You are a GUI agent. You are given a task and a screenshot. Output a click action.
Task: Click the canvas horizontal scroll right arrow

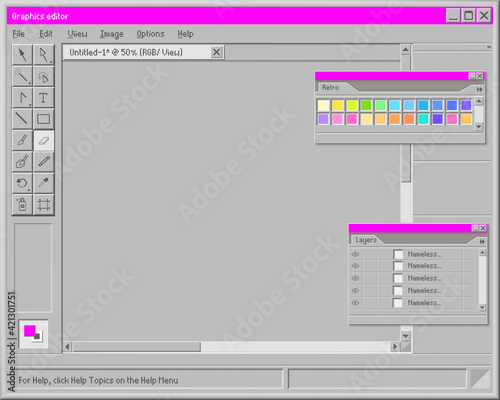point(395,347)
